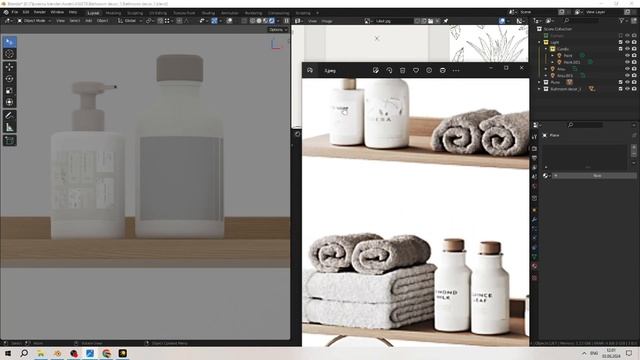Screen dimensions: 640x360
Task: Switch viewport shading to Rendered
Action: (271, 21)
